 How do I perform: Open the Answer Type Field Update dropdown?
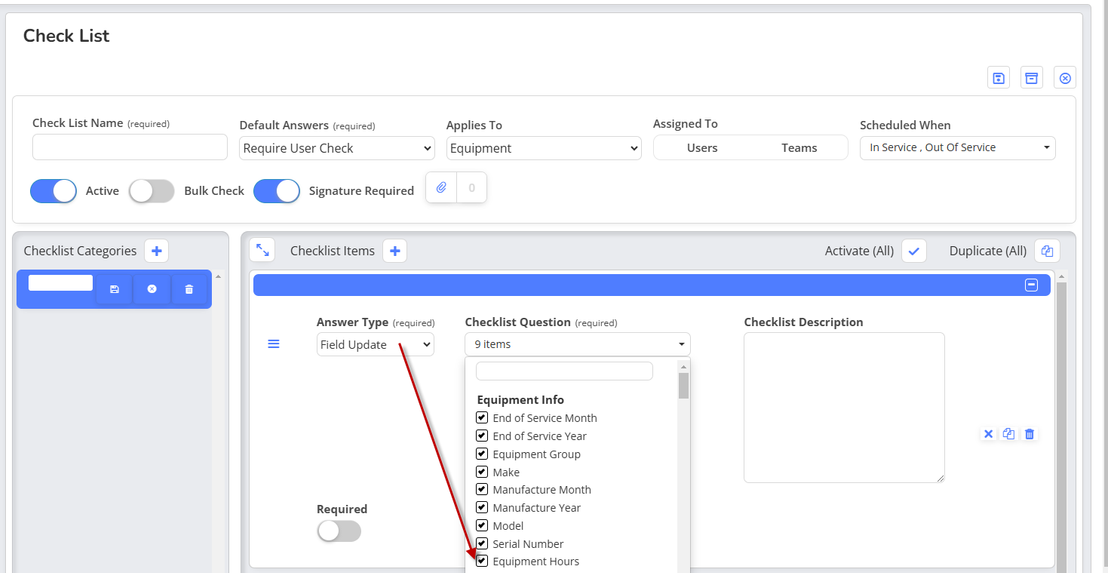pos(375,345)
